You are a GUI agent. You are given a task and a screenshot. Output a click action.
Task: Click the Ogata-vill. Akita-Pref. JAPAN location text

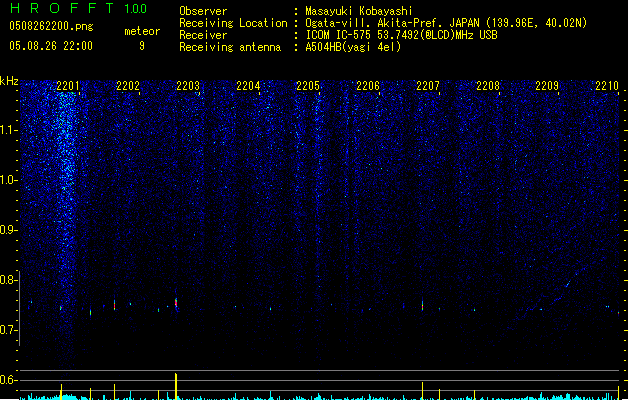coord(446,23)
